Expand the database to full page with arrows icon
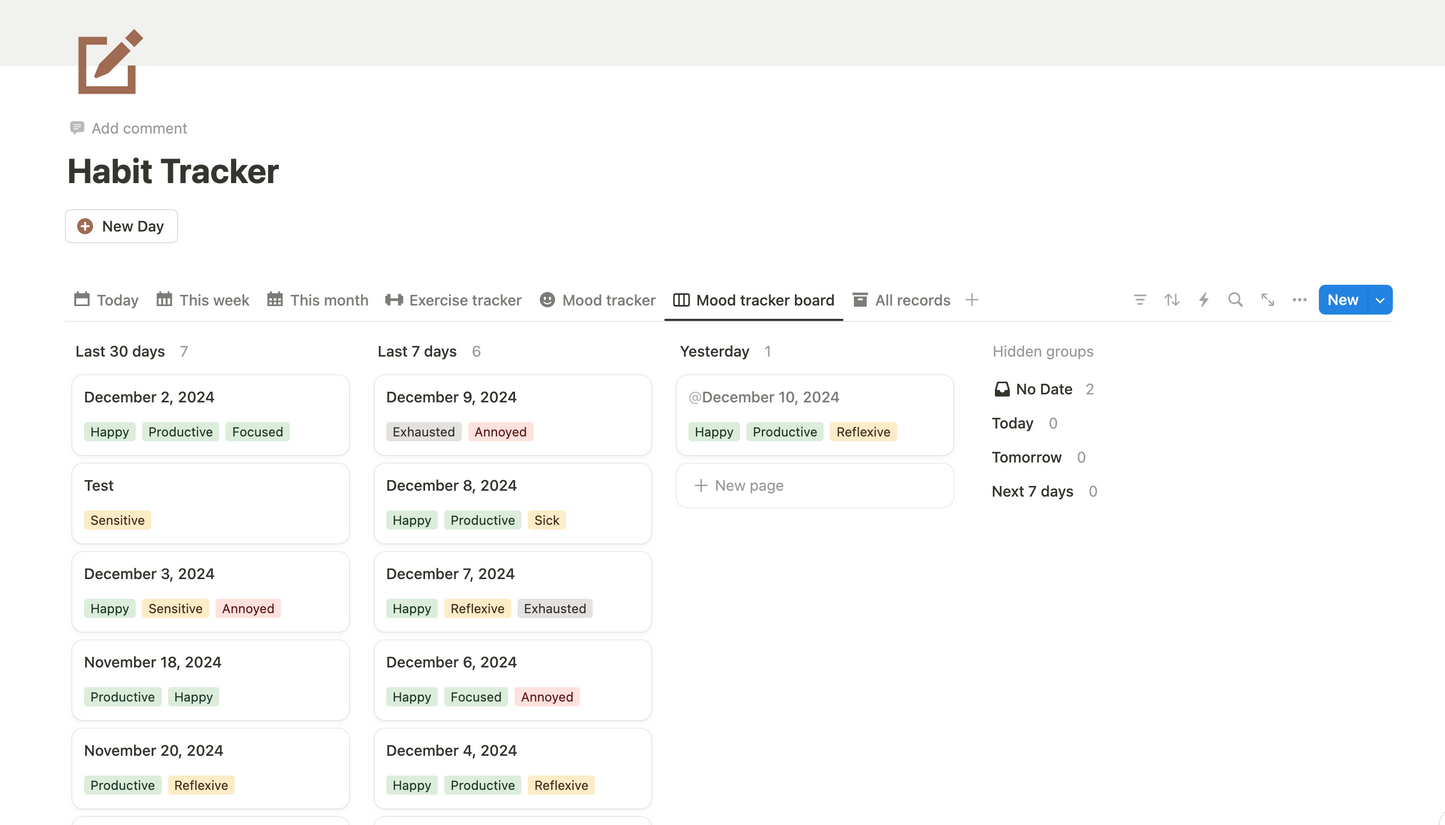Image resolution: width=1445 pixels, height=825 pixels. tap(1267, 299)
